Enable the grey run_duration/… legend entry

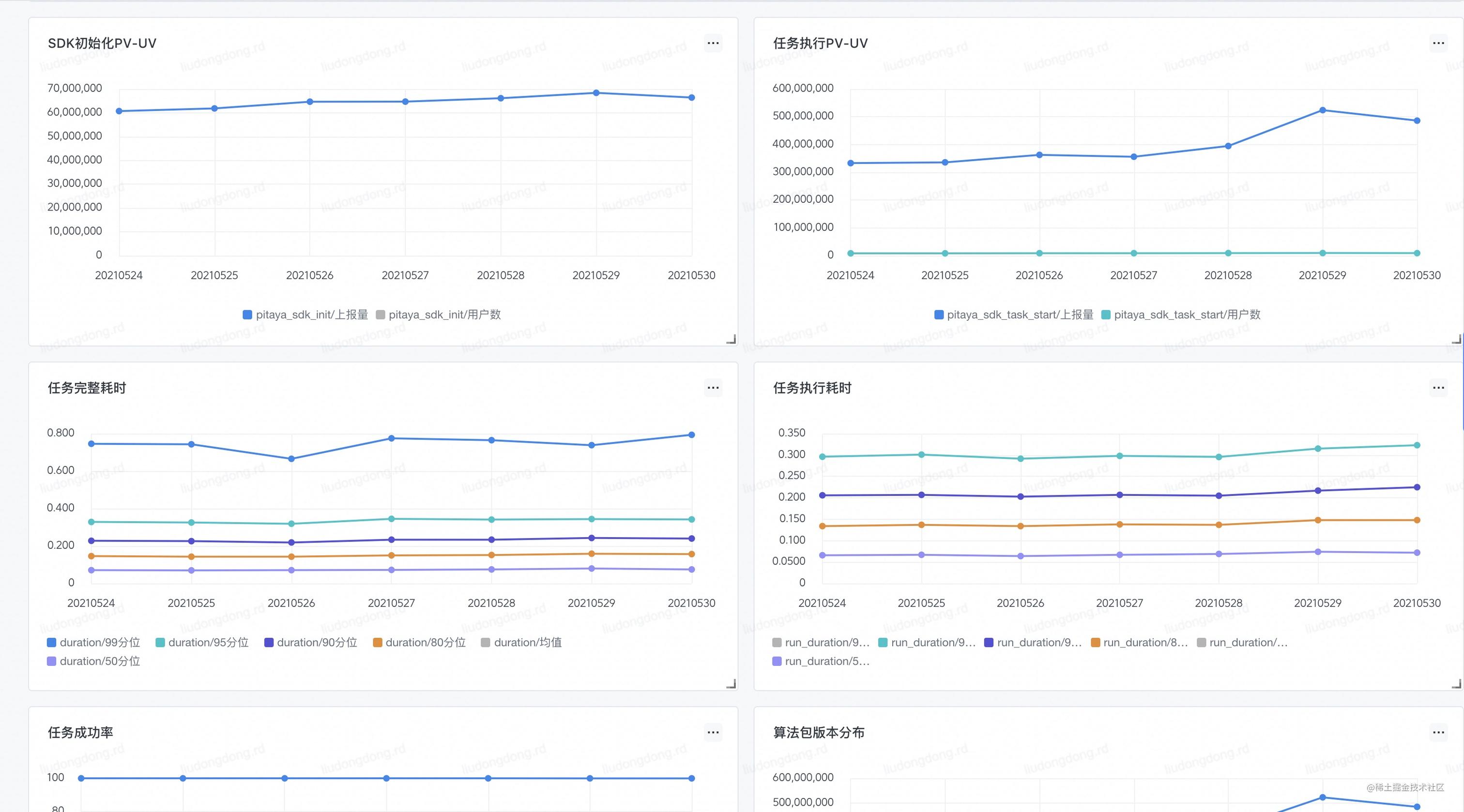pos(1242,643)
